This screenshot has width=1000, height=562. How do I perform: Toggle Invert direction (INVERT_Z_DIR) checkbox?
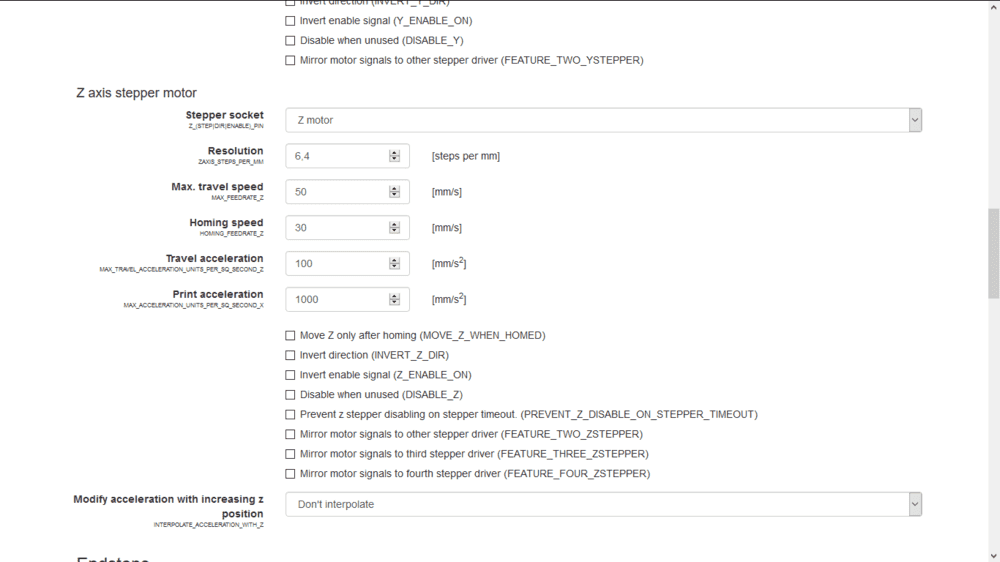291,355
